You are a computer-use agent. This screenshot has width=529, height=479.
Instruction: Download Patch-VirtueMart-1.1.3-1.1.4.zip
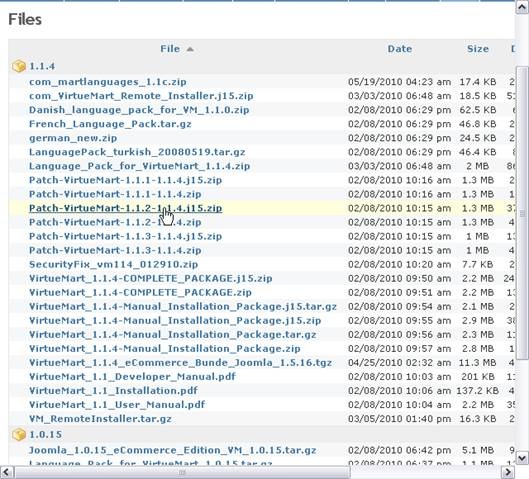[x=115, y=250]
